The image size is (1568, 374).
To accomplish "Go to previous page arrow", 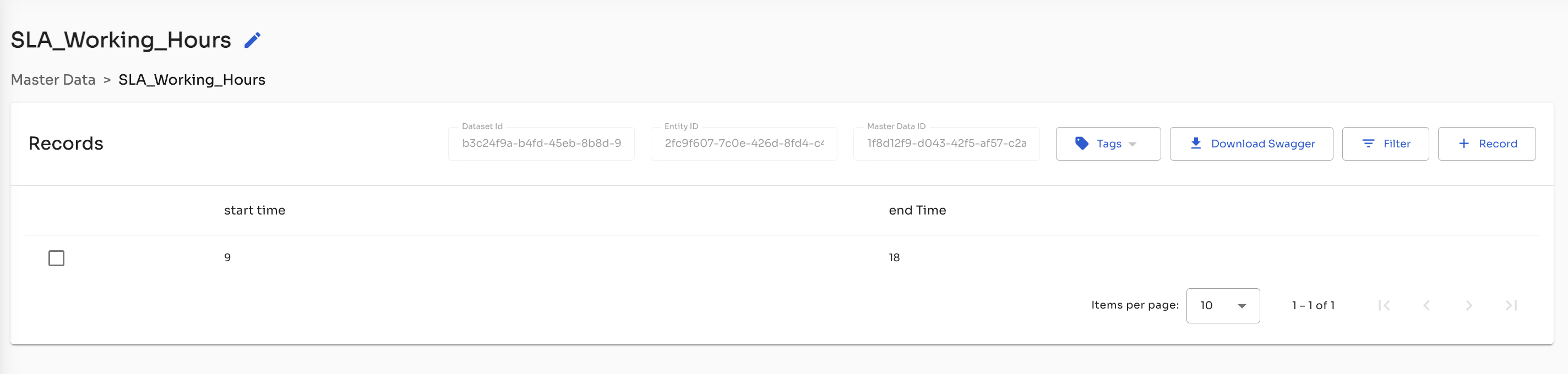I will pos(1426,305).
